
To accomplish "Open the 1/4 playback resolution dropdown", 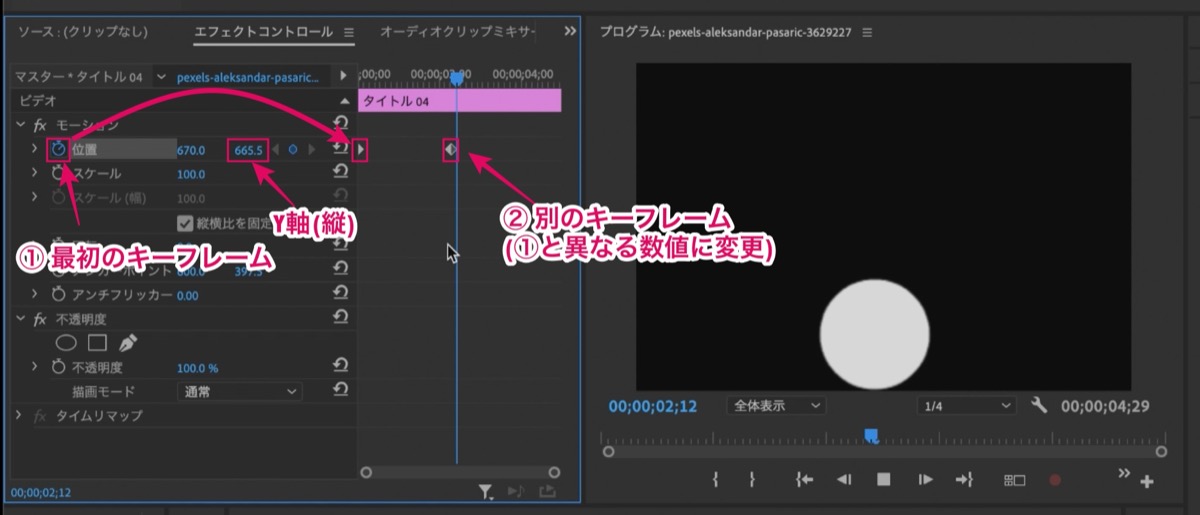I will coord(967,405).
